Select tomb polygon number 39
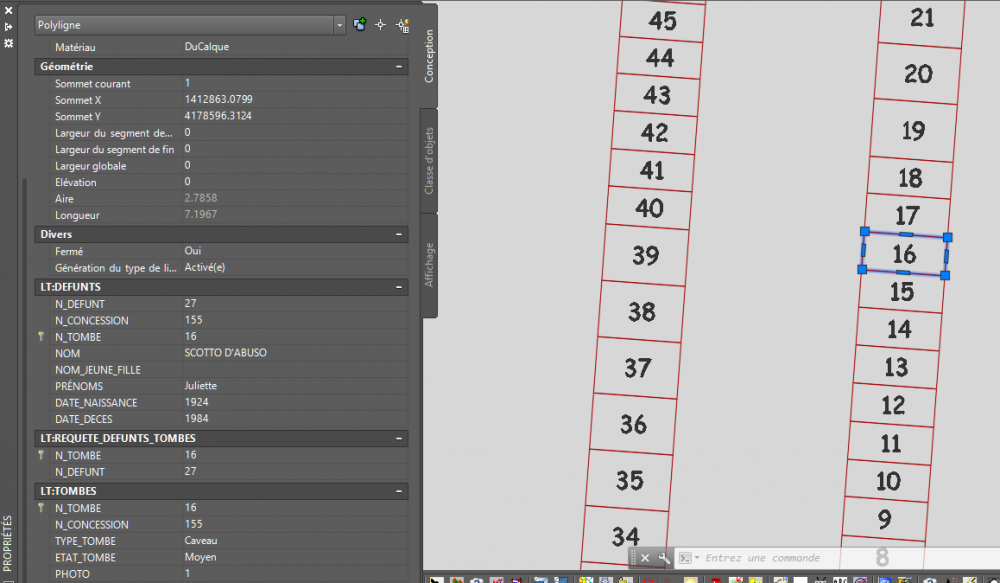The image size is (1000, 583). [x=645, y=255]
